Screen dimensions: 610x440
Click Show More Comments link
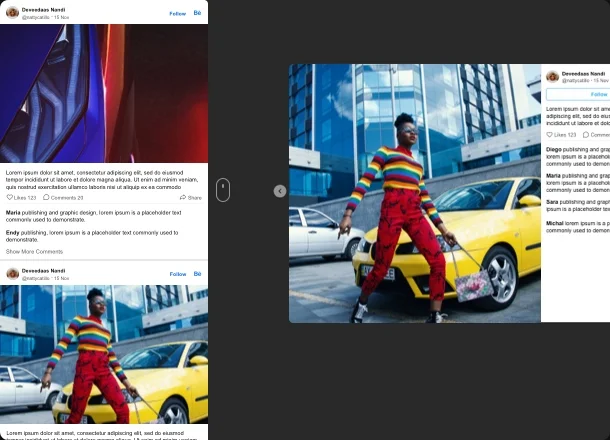coord(34,252)
